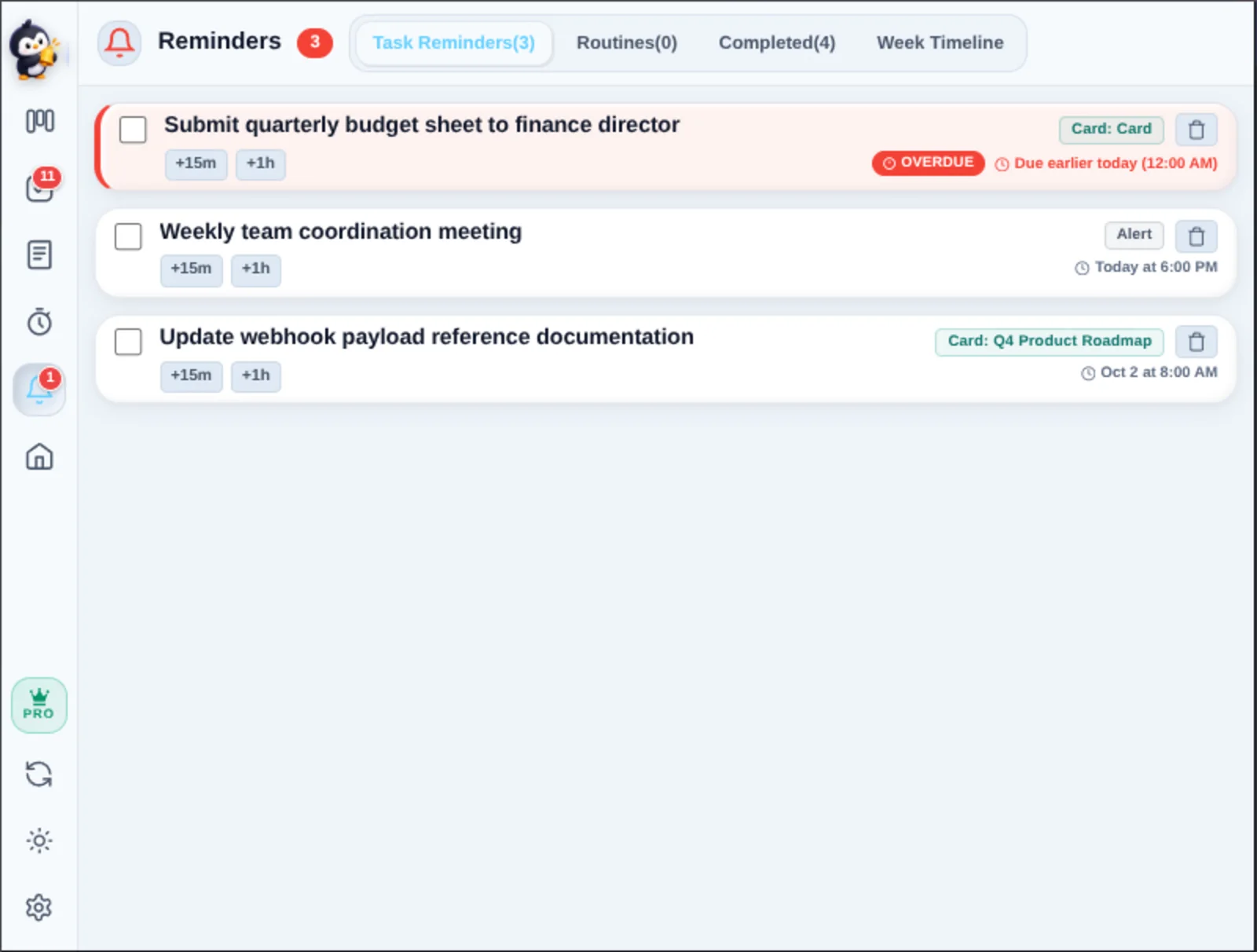Click the red bell icon beside Reminders
Screen dimensions: 1257x952
[x=119, y=42]
